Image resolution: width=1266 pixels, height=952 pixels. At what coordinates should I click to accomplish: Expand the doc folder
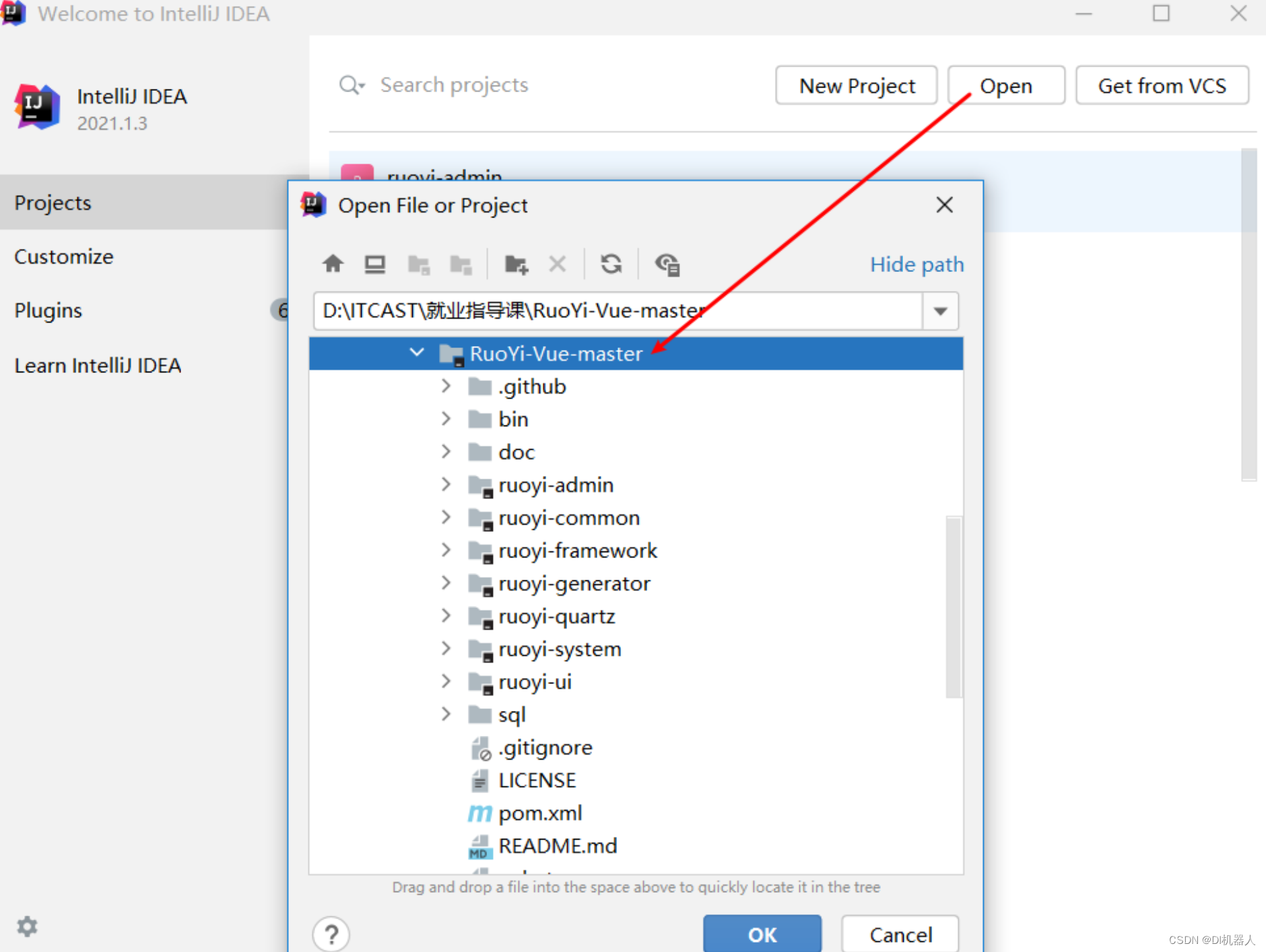(446, 451)
